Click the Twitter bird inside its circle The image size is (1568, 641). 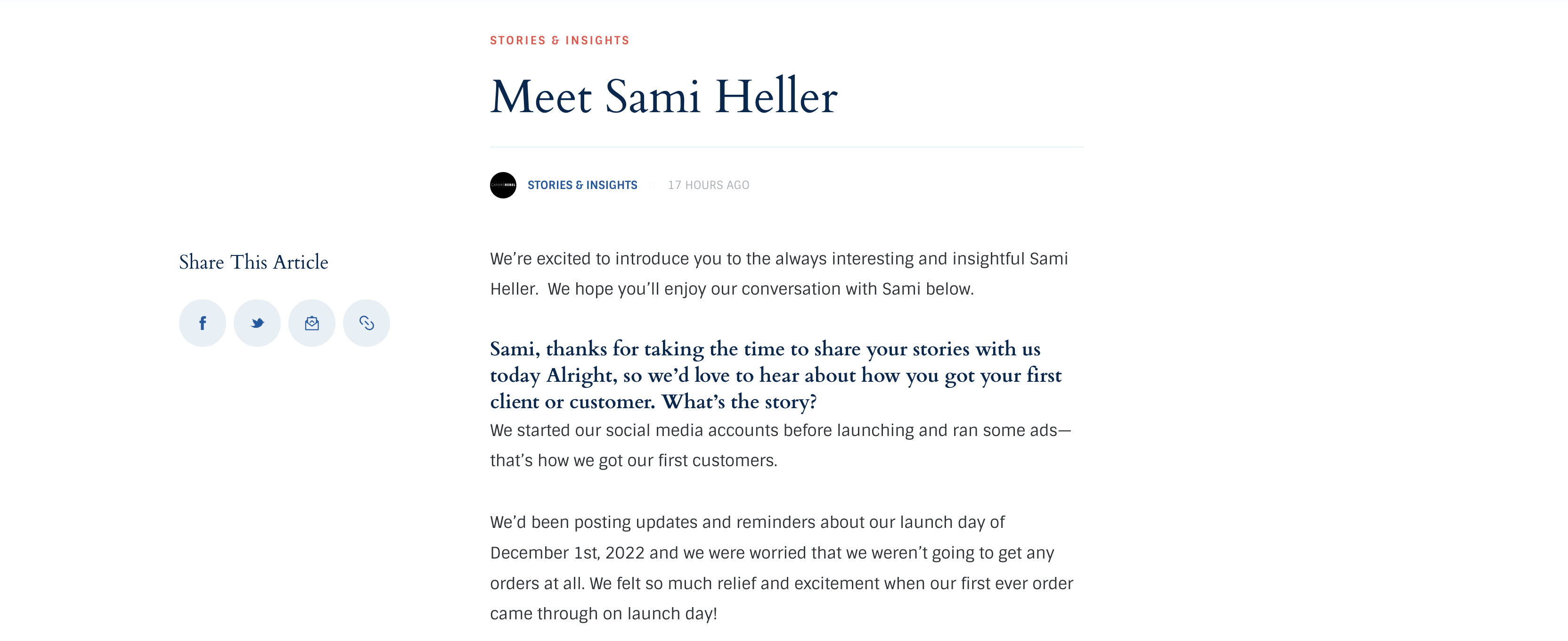coord(257,323)
